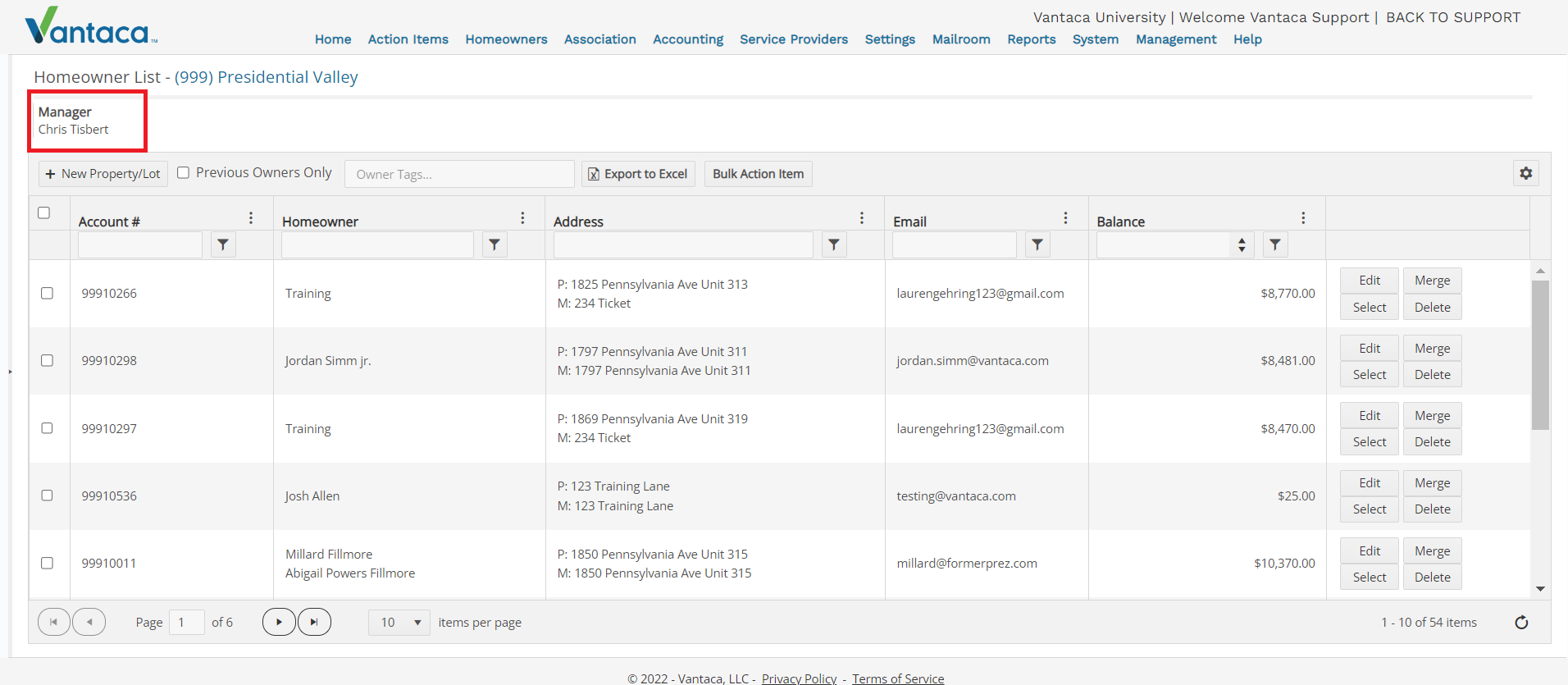Screen dimensions: 1568x685
Task: Tick the select-all header checkbox
Action: point(44,212)
